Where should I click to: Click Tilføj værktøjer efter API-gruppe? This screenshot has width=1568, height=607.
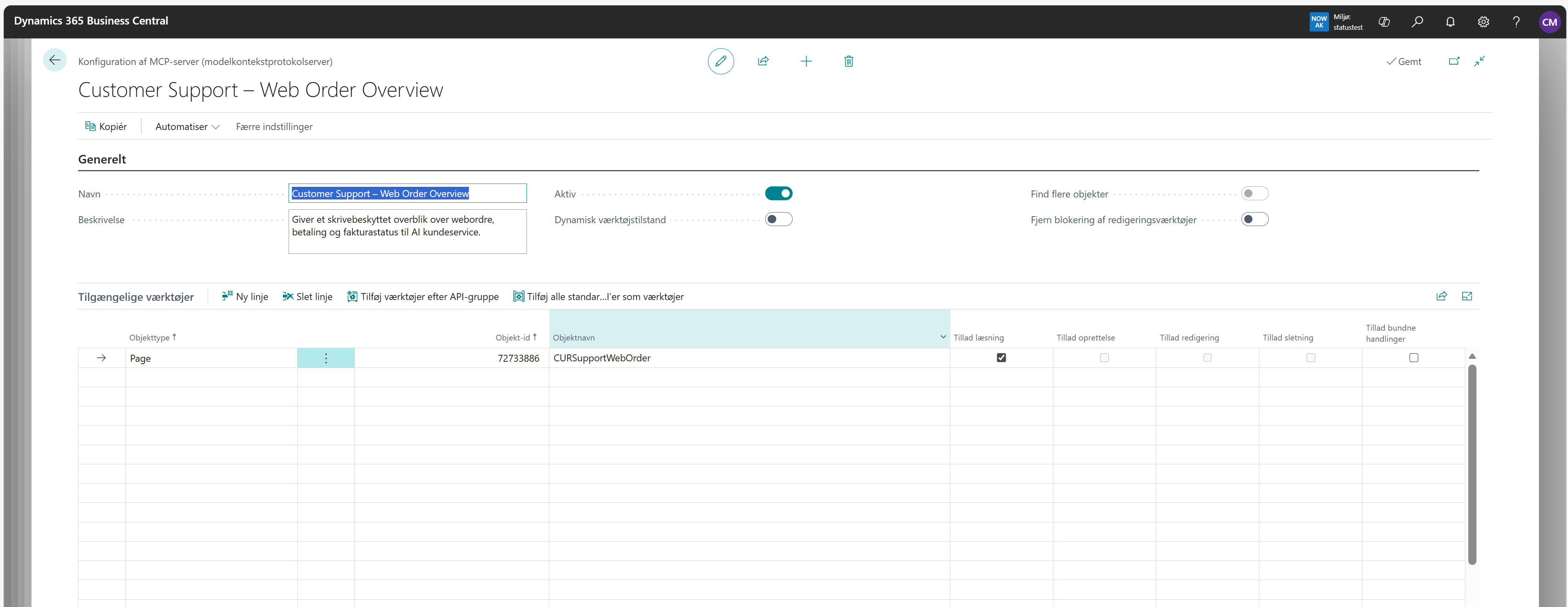[x=423, y=296]
